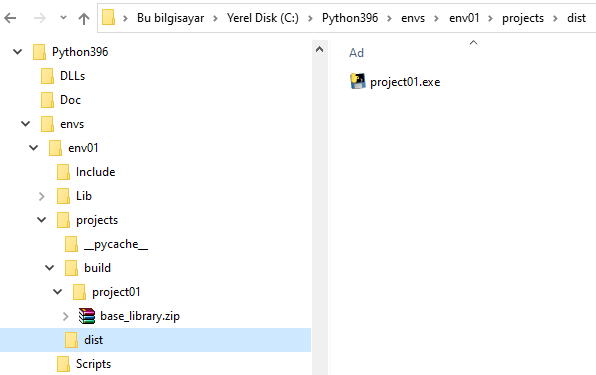Click the address bar folder icon
Image resolution: width=596 pixels, height=375 pixels.
click(x=108, y=18)
